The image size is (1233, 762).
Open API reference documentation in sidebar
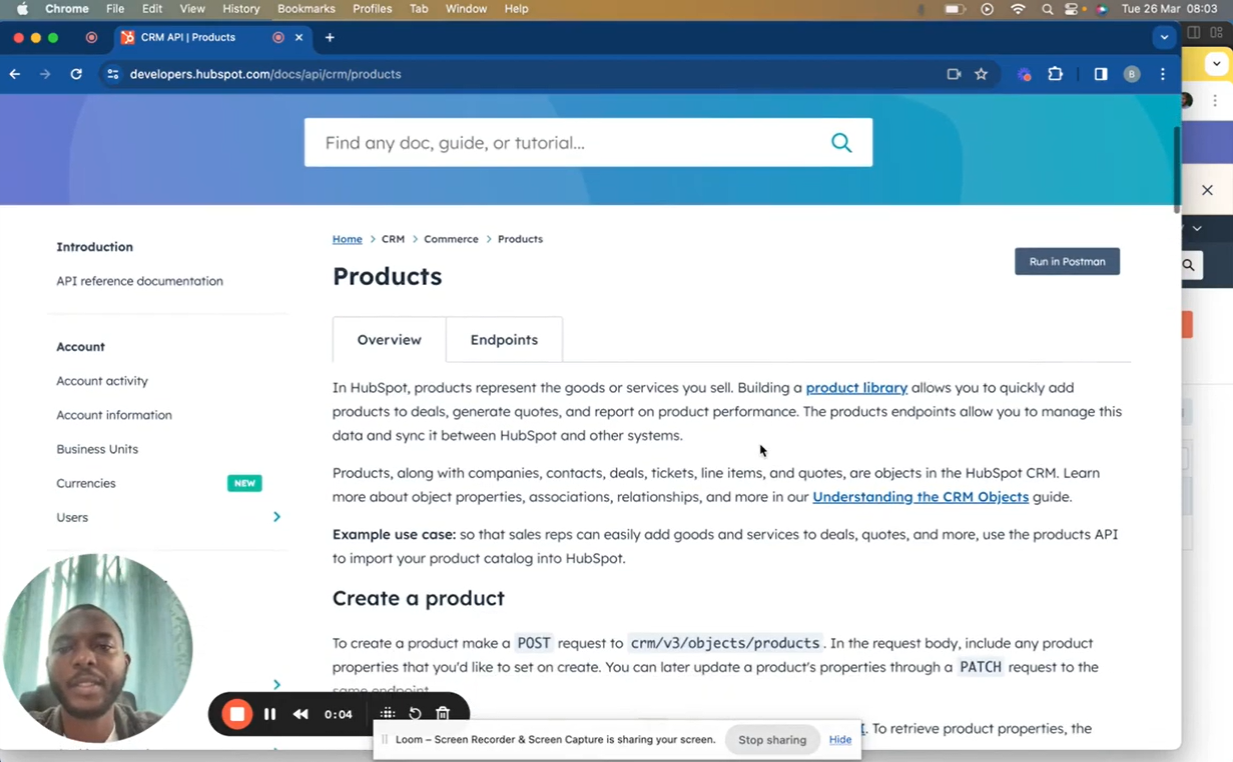point(140,281)
